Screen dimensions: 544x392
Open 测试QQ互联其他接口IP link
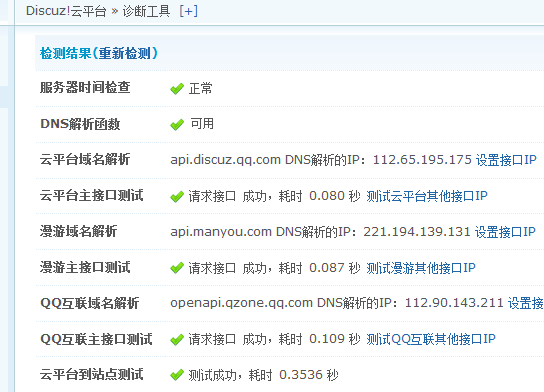431,339
